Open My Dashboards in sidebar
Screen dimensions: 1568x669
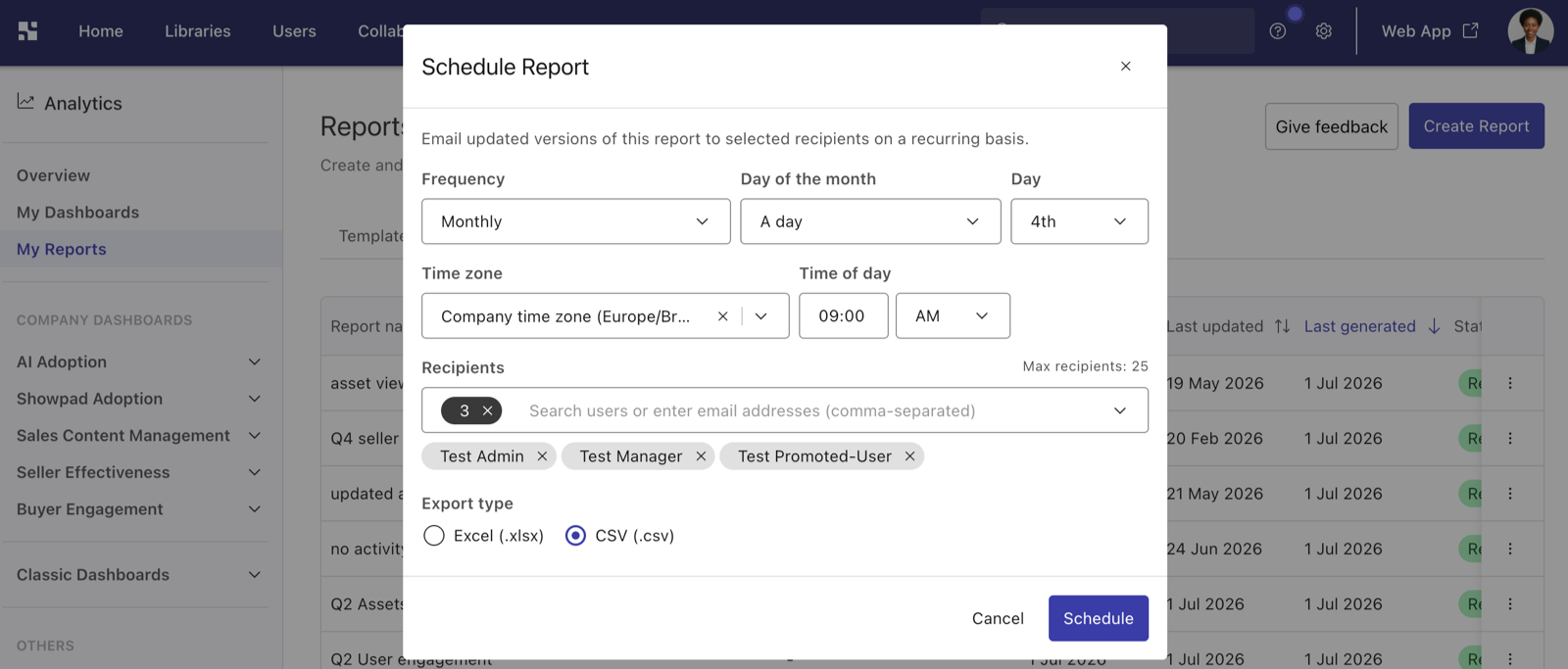(77, 213)
